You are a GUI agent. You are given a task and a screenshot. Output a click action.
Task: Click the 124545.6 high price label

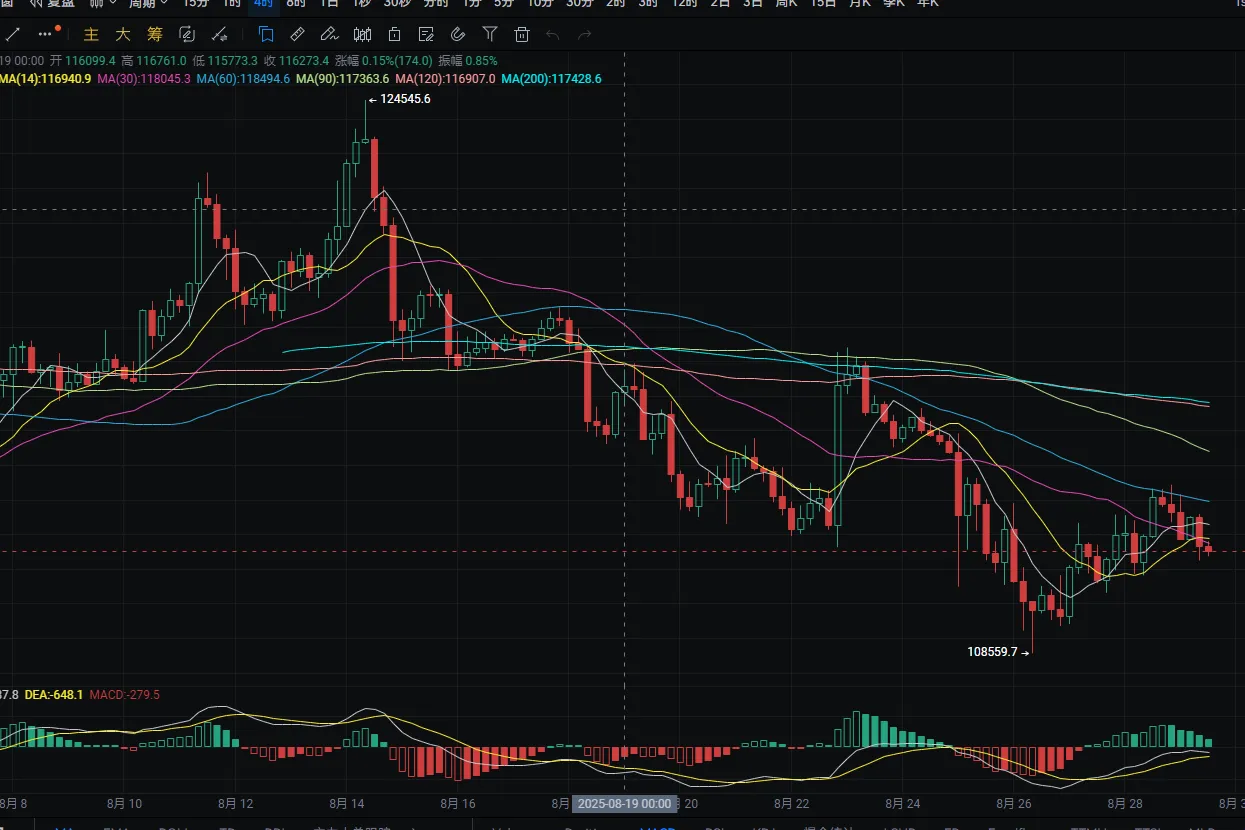click(x=405, y=99)
